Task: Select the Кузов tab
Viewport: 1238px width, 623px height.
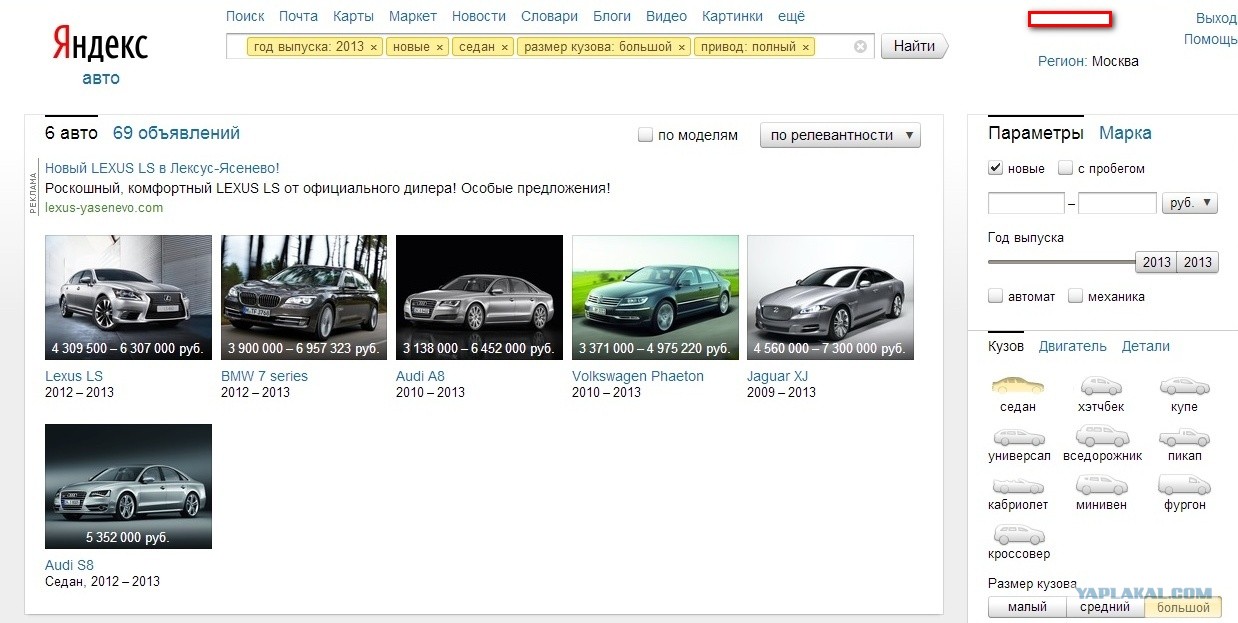Action: point(1006,346)
